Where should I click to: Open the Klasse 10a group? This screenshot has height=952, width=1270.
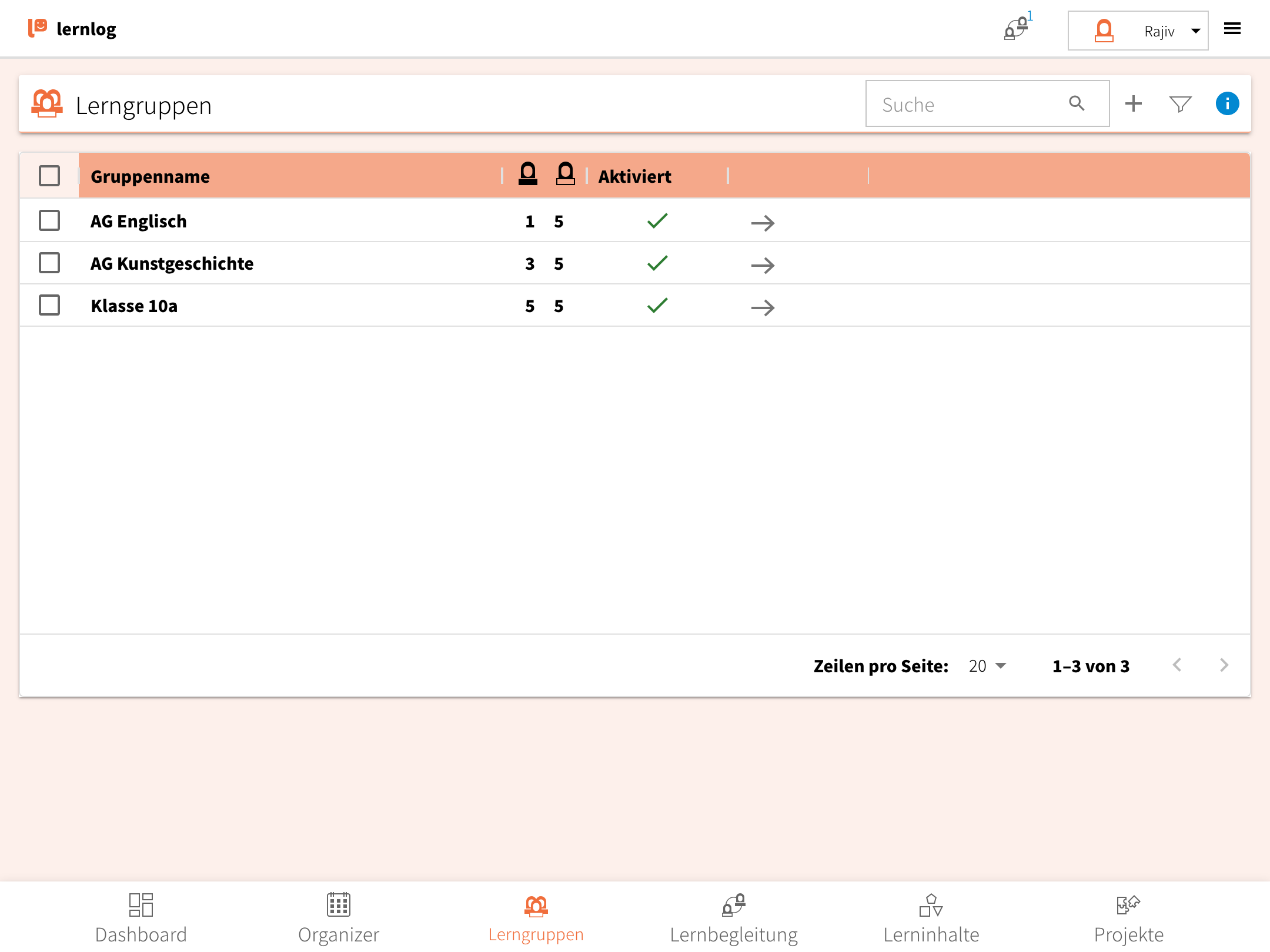tap(134, 306)
